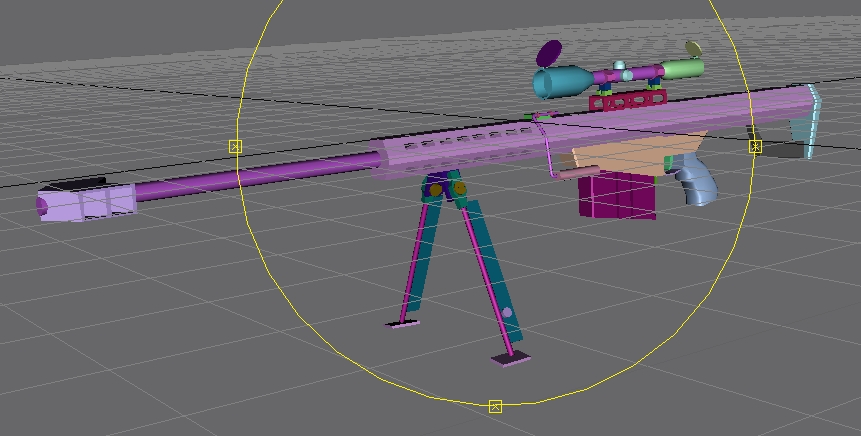
Task: Click the left bipod foot pad
Action: pos(402,324)
